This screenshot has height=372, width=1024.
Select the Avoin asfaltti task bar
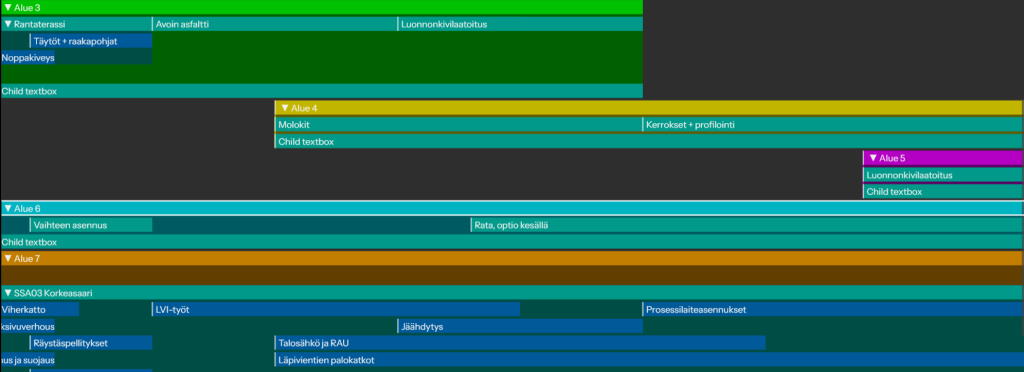[x=275, y=24]
